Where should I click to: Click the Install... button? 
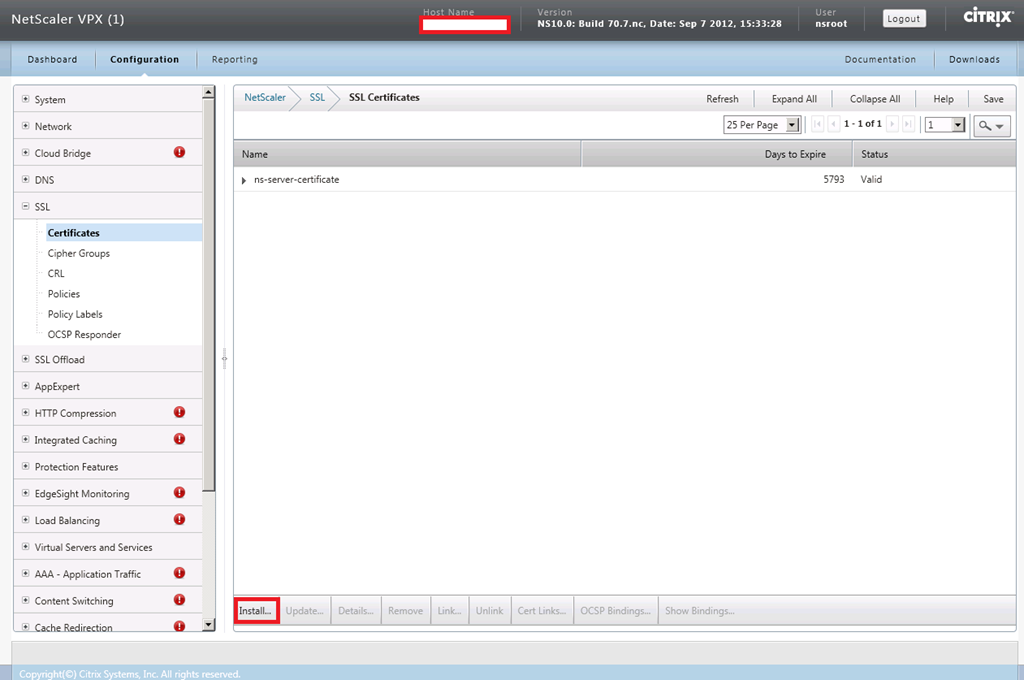coord(255,611)
